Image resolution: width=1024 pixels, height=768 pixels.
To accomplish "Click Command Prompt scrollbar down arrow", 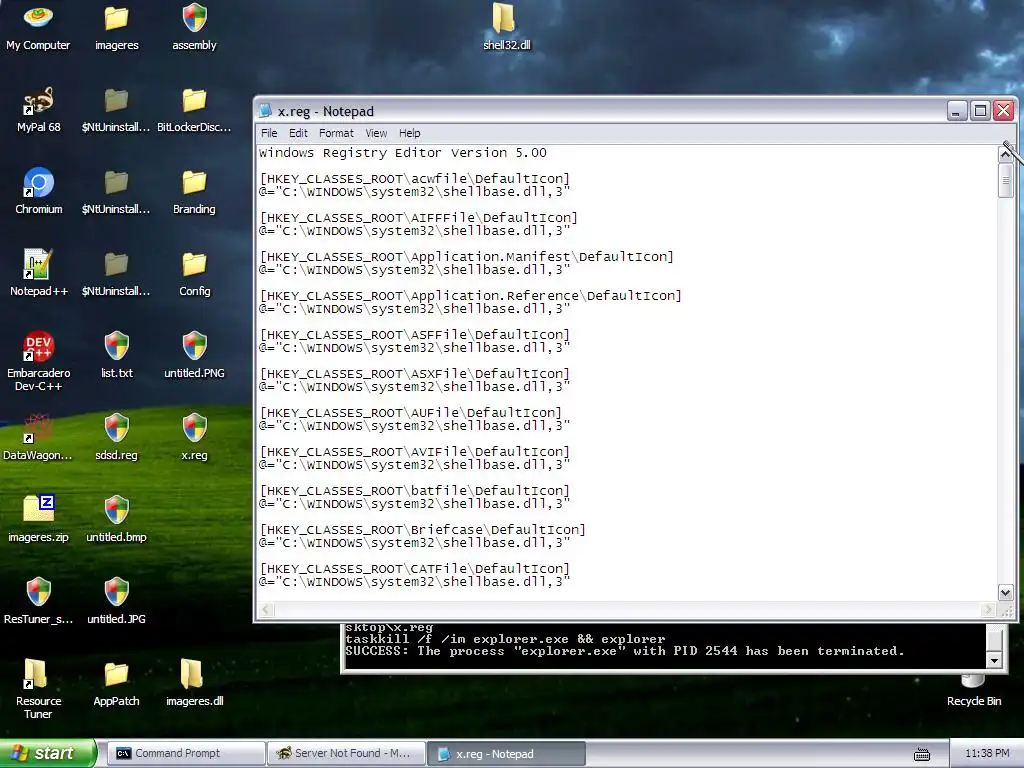I will click(x=993, y=660).
